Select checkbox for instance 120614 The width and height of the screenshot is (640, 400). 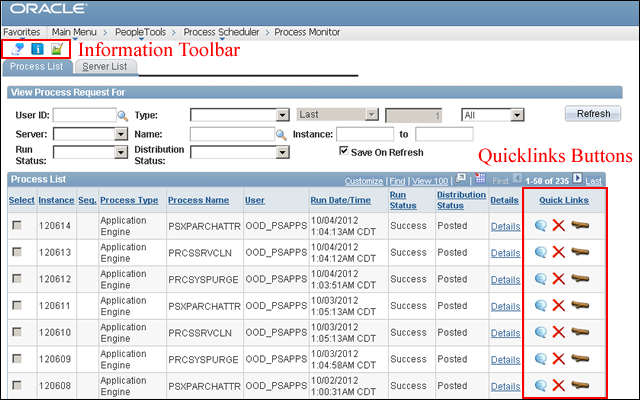pyautogui.click(x=17, y=225)
